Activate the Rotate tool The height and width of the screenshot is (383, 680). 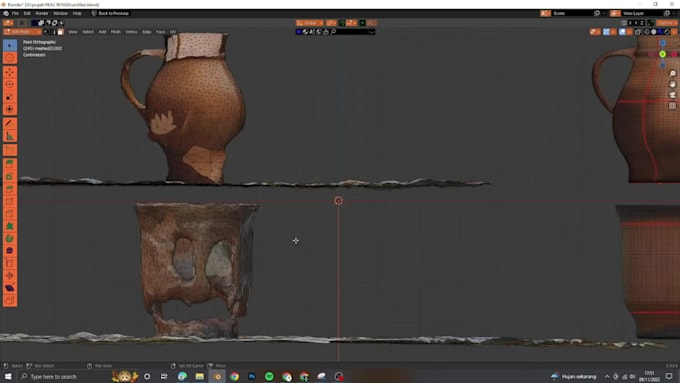(x=10, y=84)
